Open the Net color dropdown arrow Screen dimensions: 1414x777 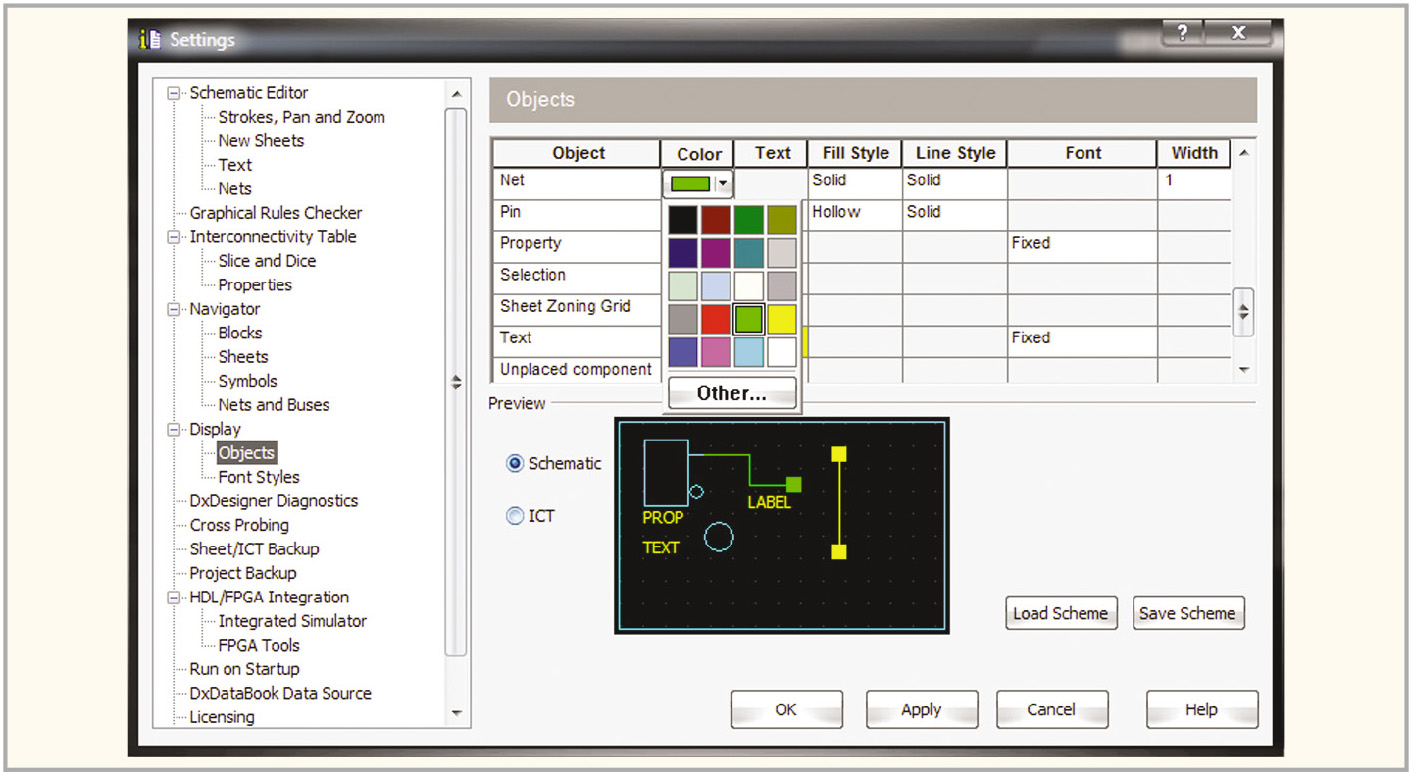[x=723, y=184]
